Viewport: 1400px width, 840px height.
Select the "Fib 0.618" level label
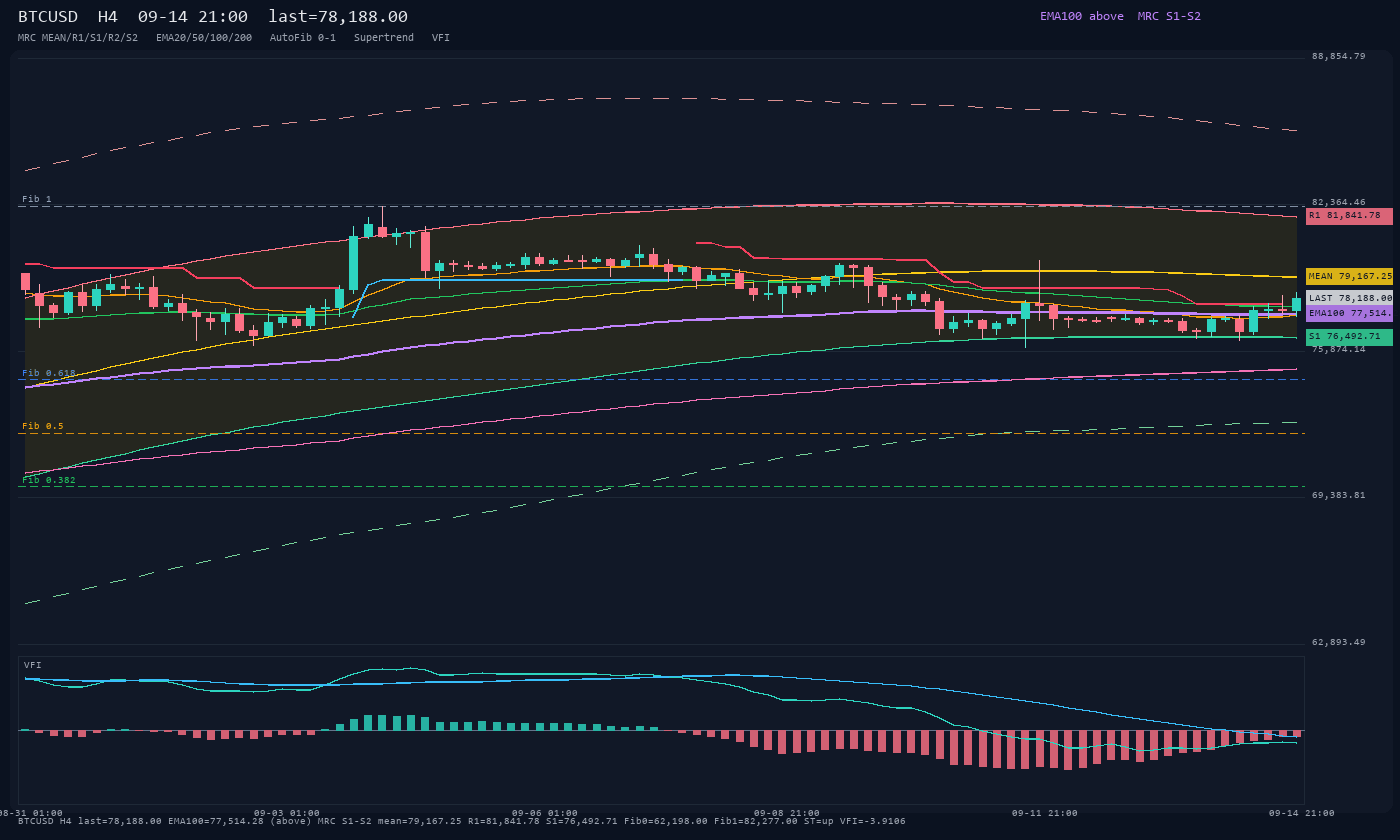(x=49, y=373)
